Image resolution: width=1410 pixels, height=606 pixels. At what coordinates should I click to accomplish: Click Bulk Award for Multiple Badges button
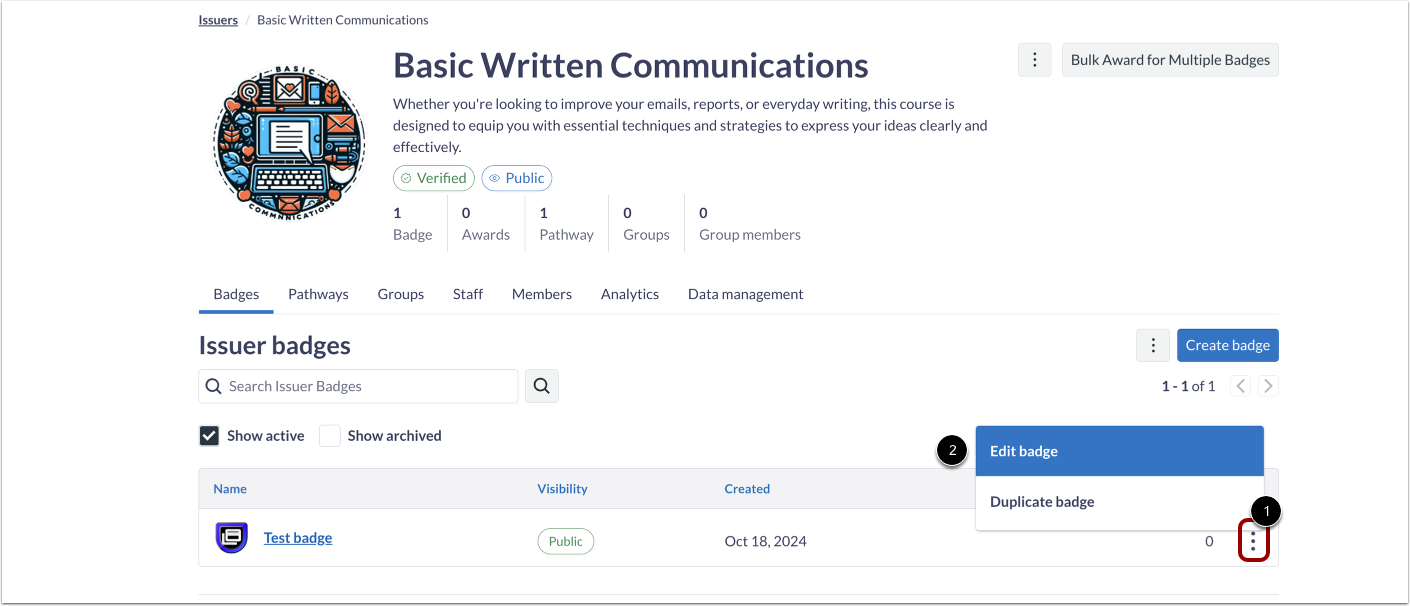click(1170, 60)
